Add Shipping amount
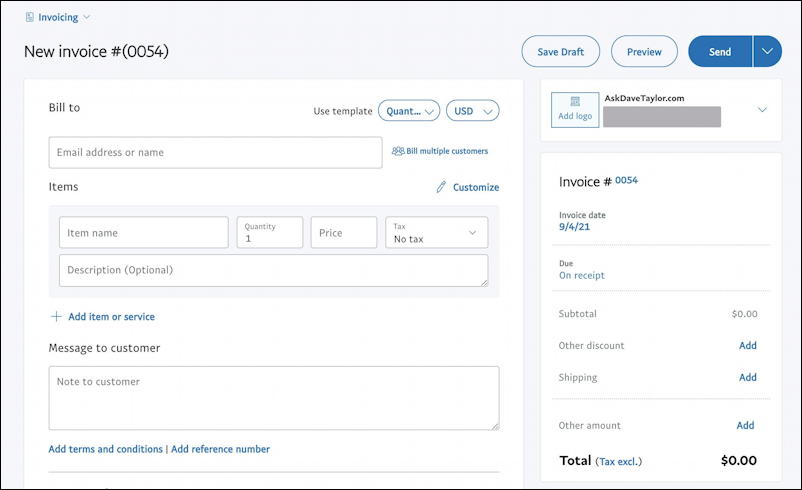Screen dimensions: 802x490 coord(747,377)
